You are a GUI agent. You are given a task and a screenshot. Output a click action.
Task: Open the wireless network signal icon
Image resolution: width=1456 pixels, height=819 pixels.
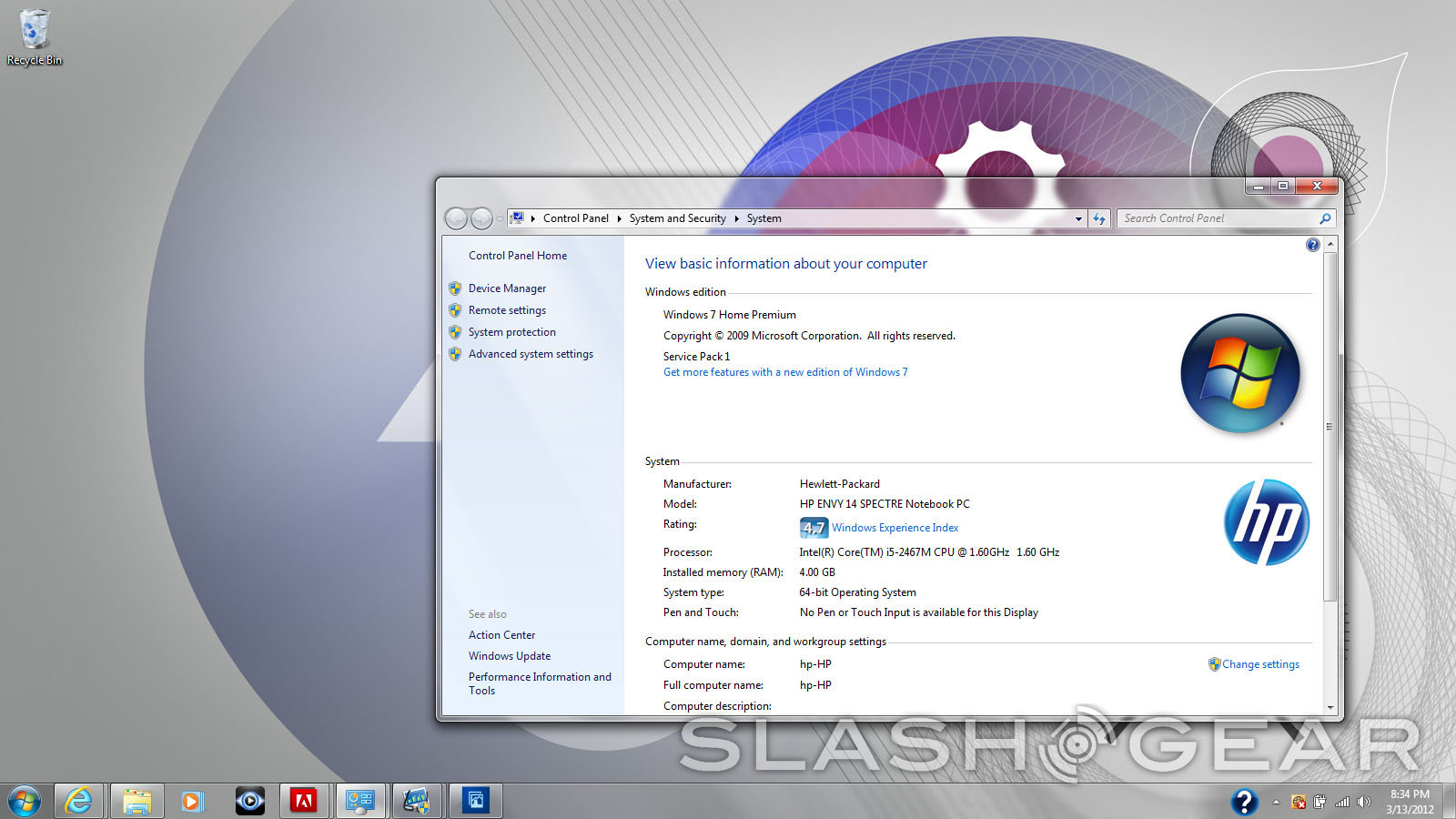1342,802
